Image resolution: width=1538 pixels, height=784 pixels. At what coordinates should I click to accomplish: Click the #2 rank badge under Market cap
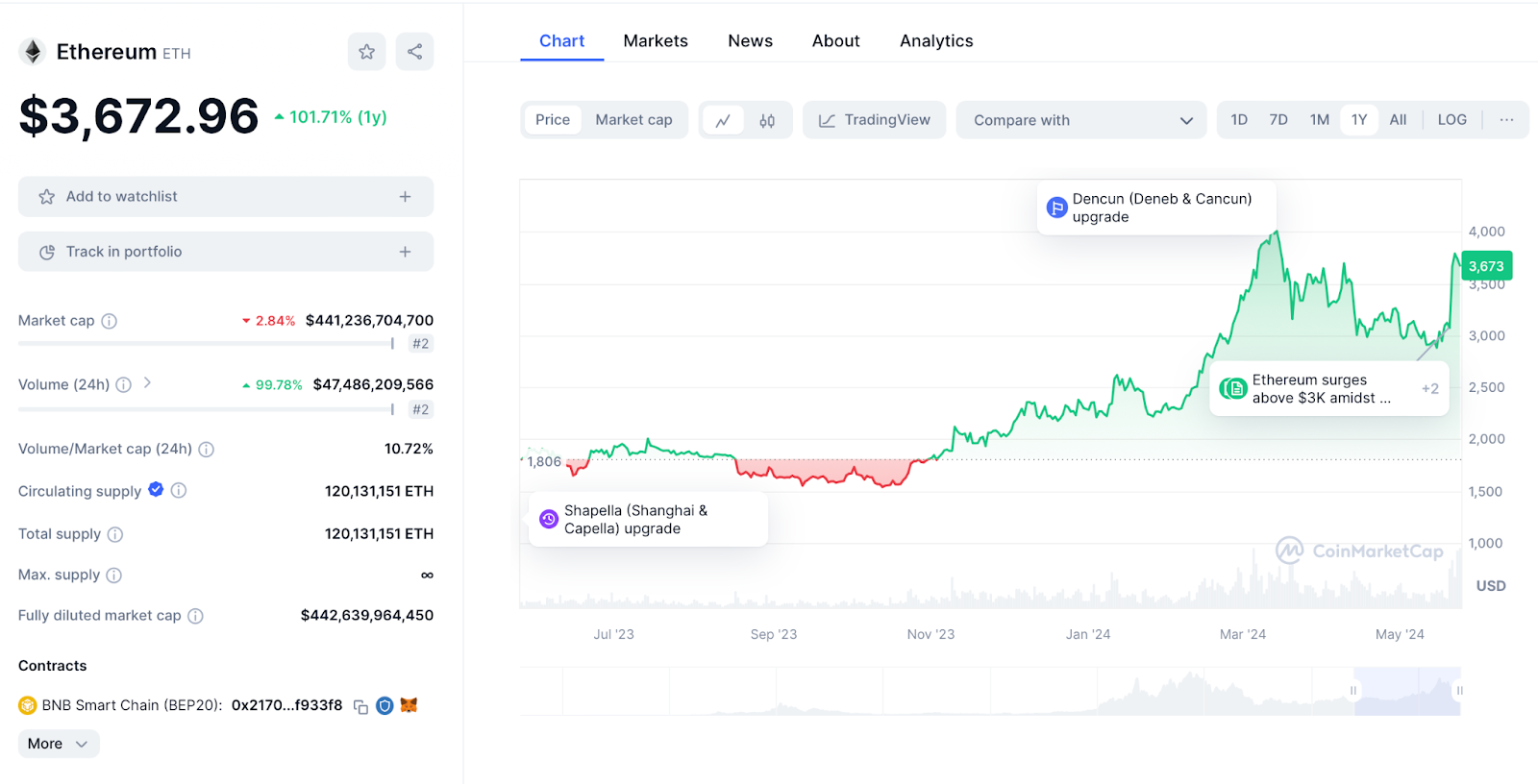[420, 344]
